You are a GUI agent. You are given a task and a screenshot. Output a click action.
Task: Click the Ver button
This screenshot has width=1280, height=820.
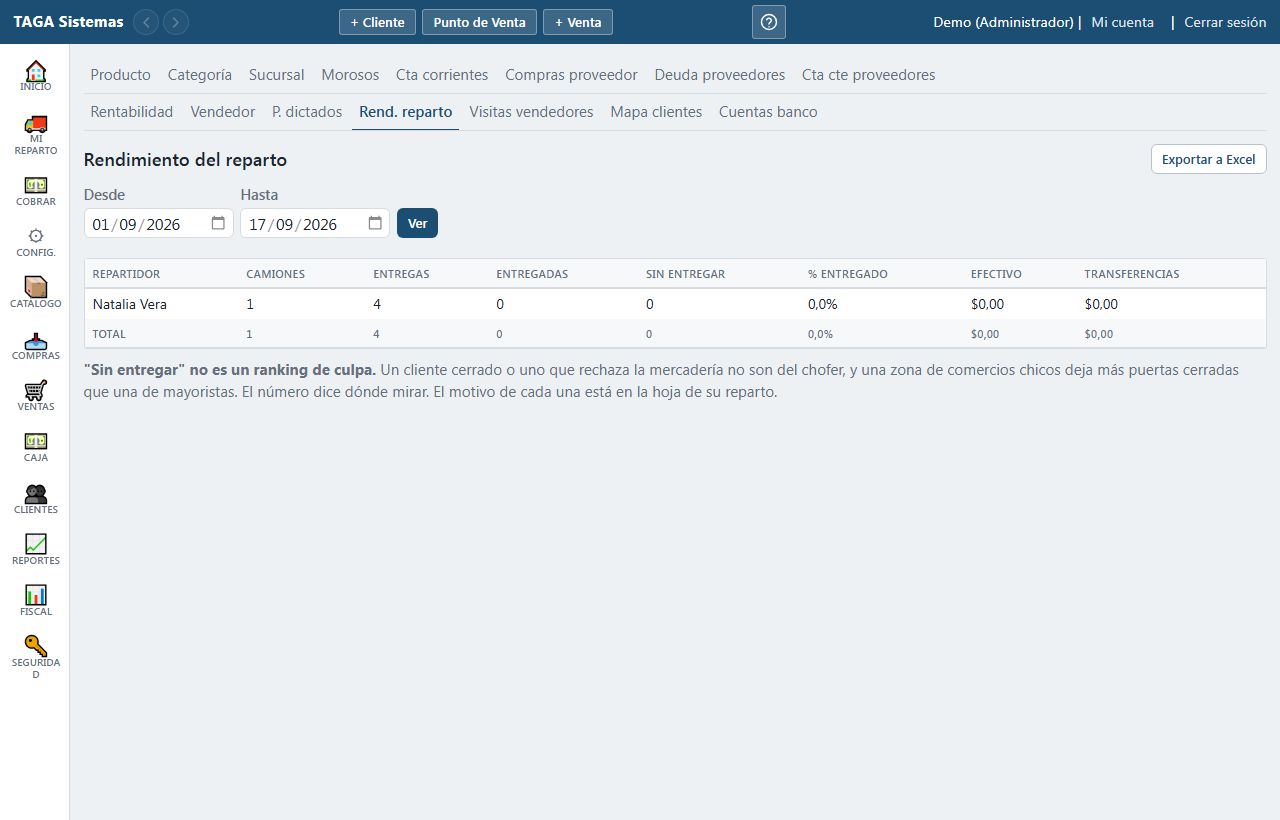point(417,223)
